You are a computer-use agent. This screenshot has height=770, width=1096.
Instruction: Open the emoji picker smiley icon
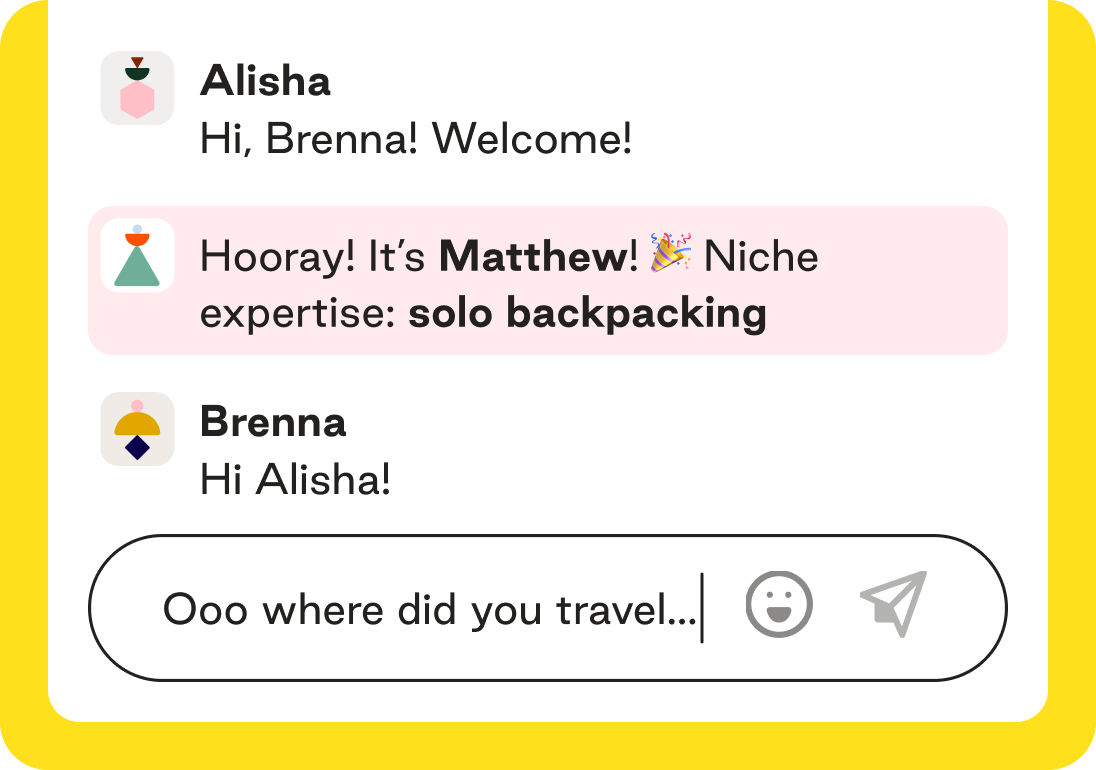tap(779, 604)
